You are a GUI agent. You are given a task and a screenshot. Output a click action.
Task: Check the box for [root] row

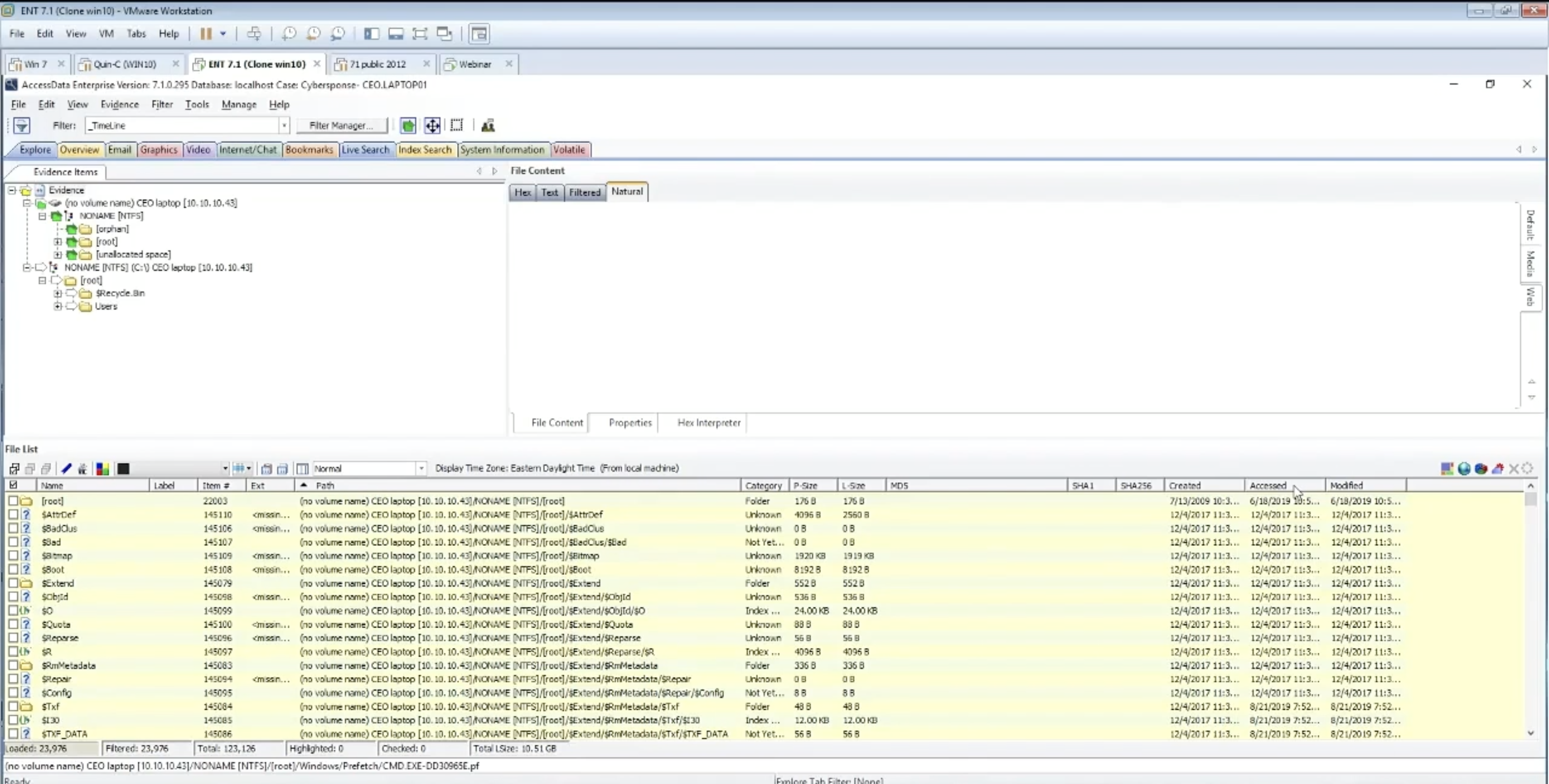(13, 500)
